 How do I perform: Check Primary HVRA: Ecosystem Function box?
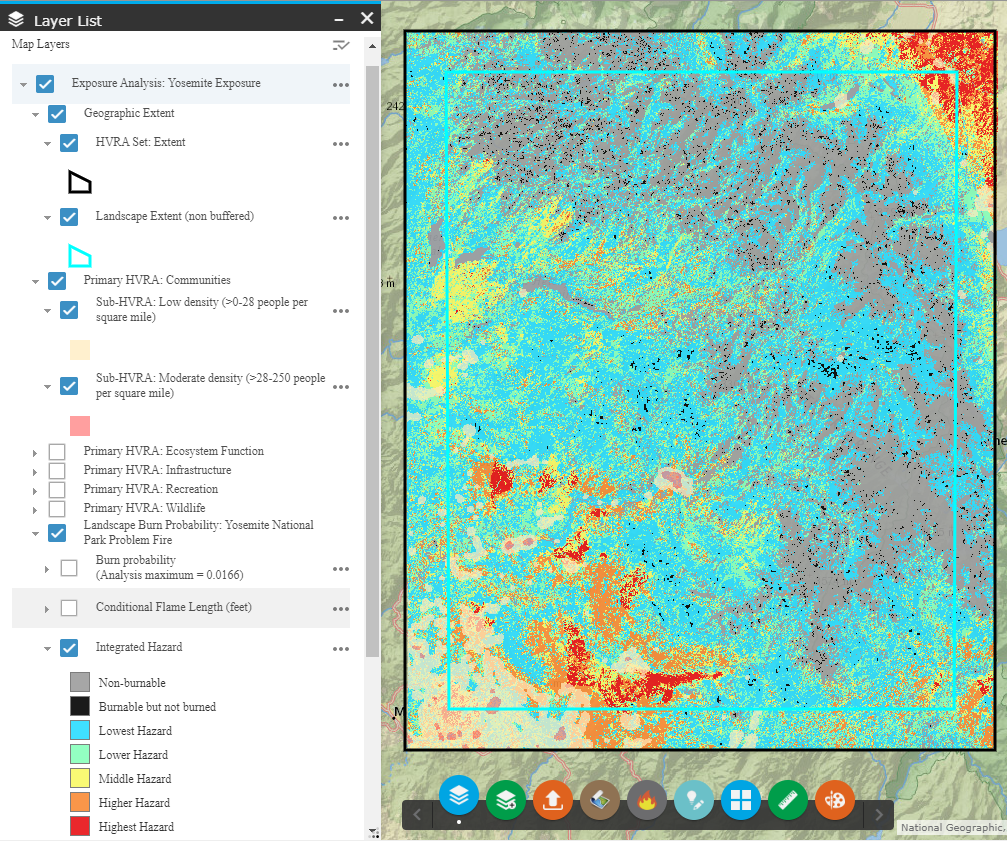pos(57,452)
